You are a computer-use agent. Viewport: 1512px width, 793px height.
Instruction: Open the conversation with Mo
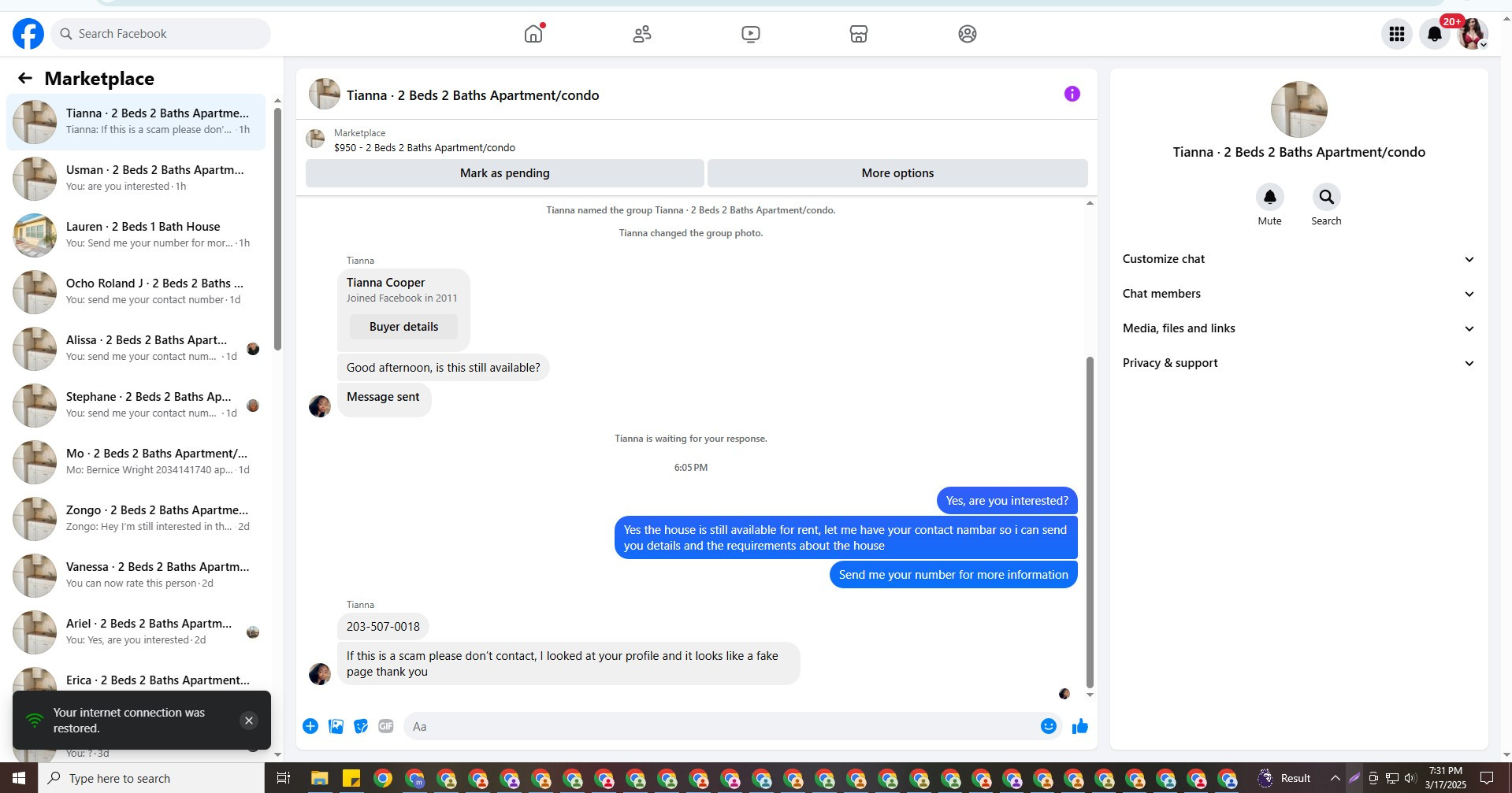coord(136,461)
